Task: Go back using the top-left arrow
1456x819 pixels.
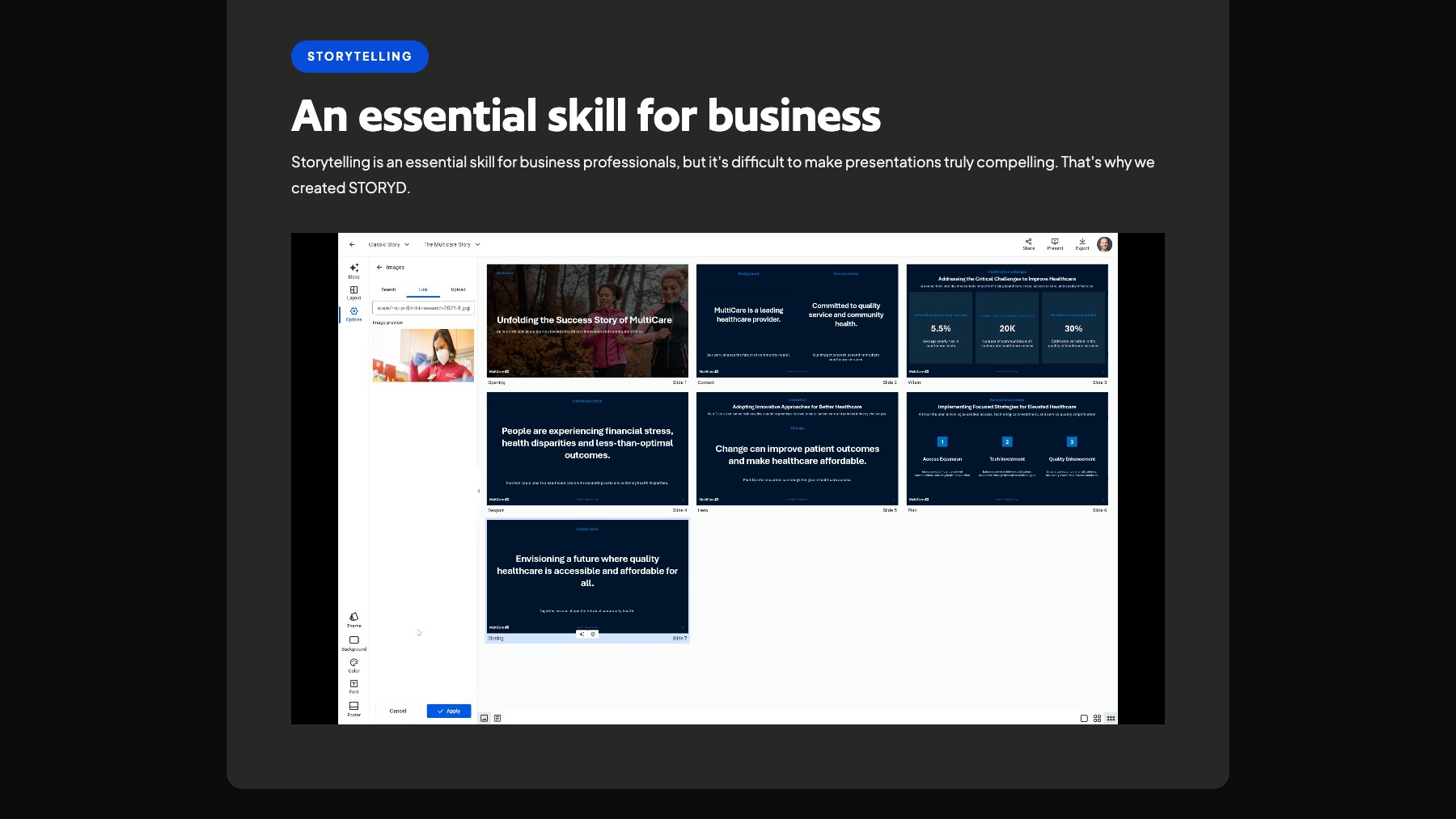Action: pyautogui.click(x=352, y=244)
